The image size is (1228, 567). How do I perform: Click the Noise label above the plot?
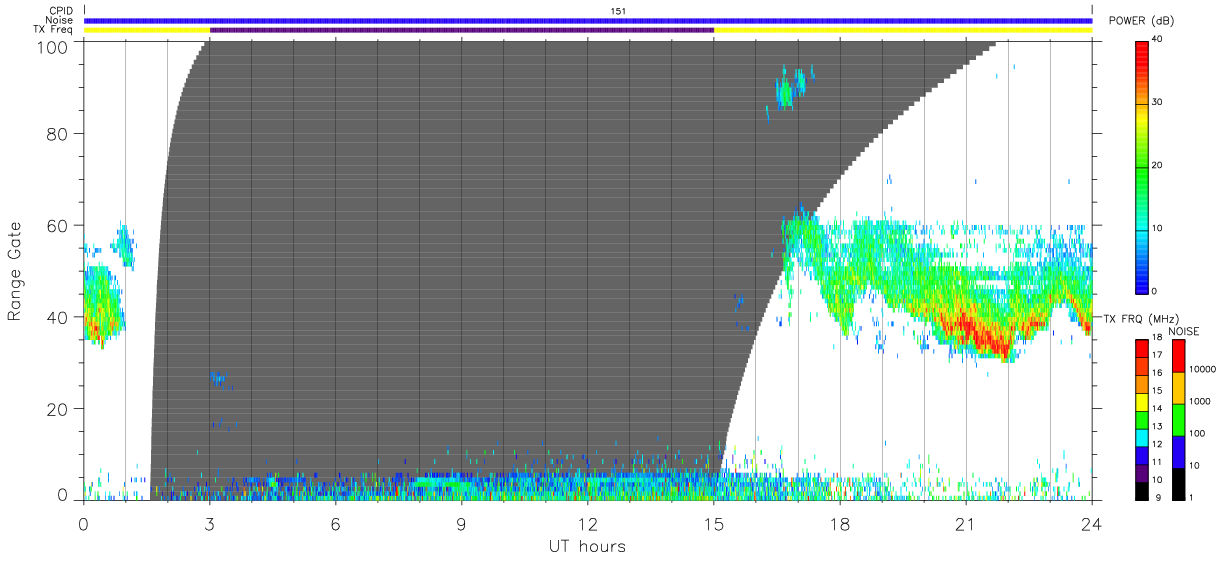pos(60,20)
